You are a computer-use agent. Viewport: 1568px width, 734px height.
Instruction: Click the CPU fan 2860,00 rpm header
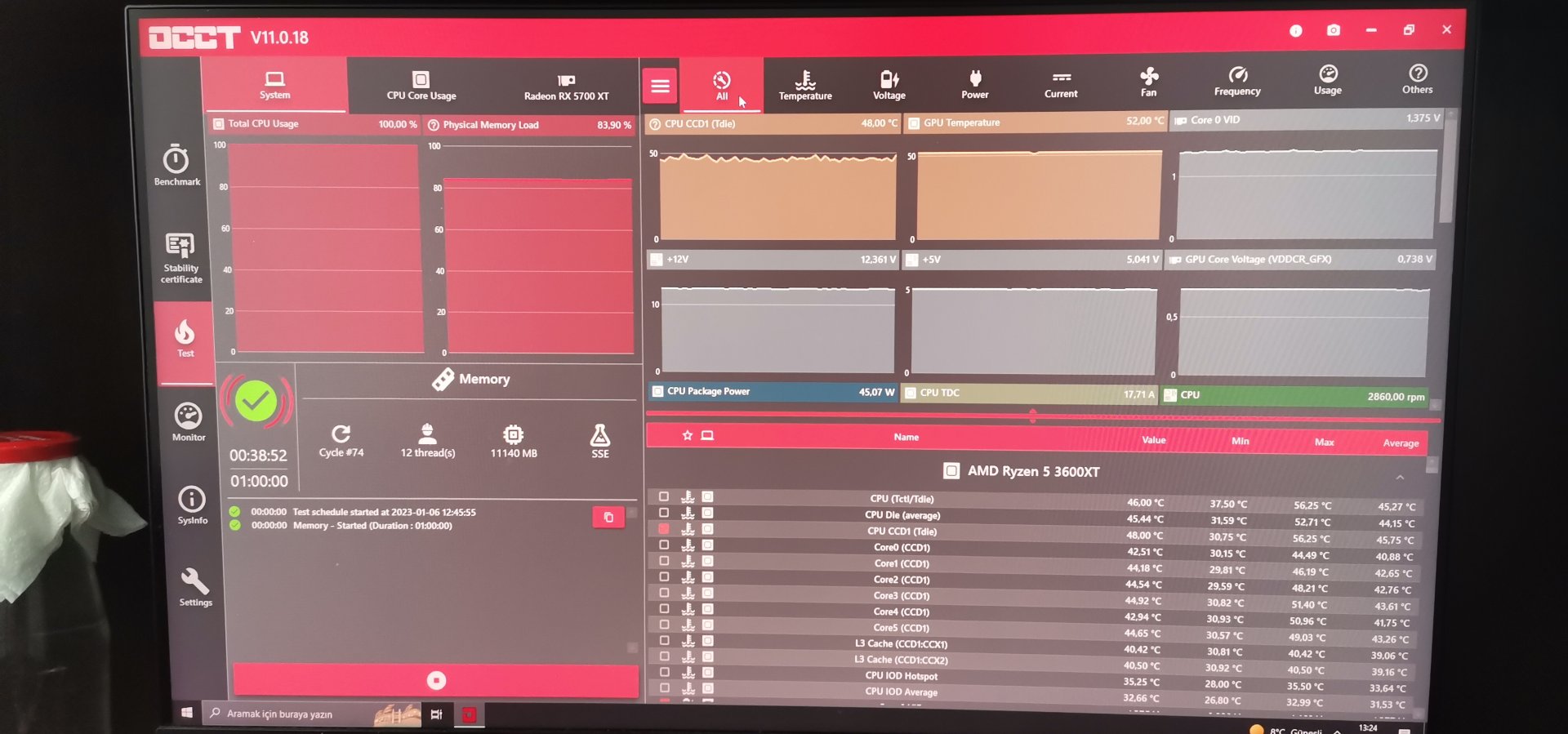pyautogui.click(x=1294, y=395)
